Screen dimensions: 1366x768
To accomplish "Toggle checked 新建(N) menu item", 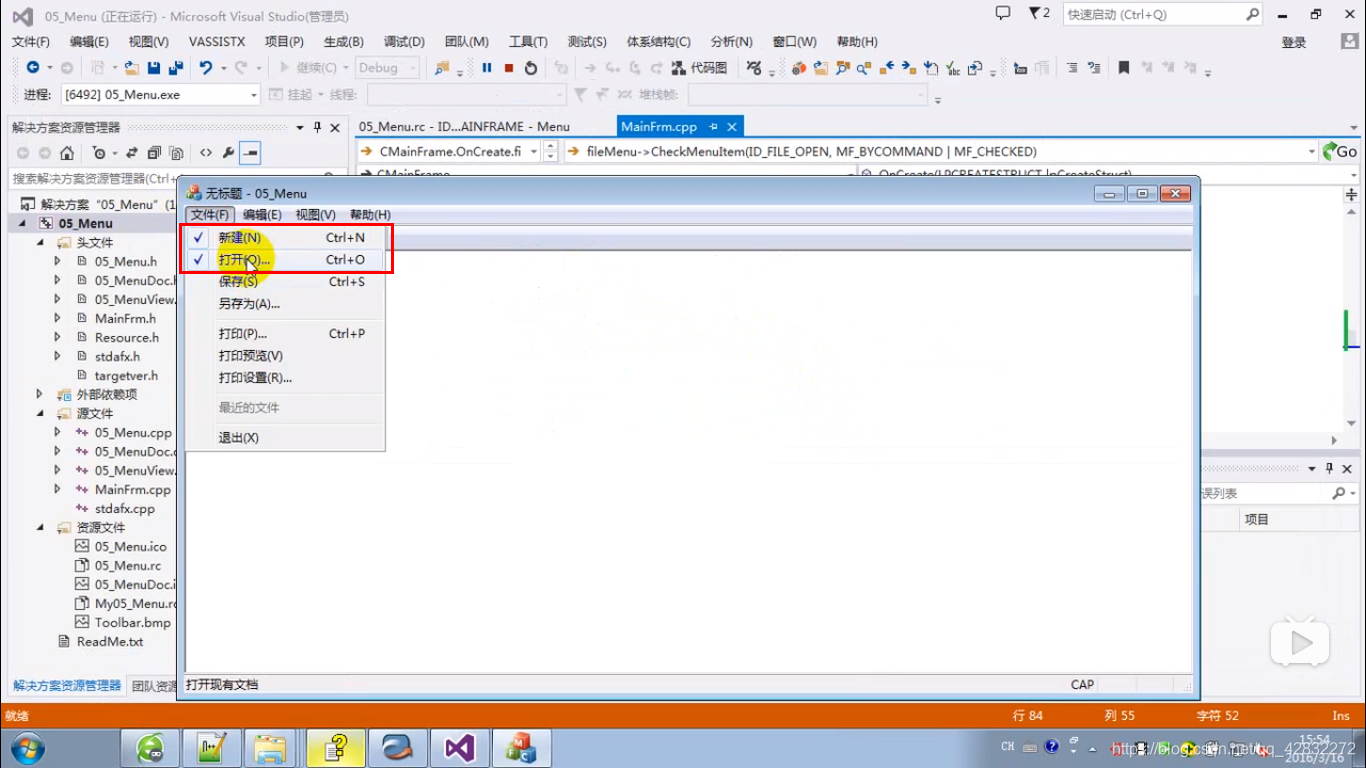I will 285,238.
